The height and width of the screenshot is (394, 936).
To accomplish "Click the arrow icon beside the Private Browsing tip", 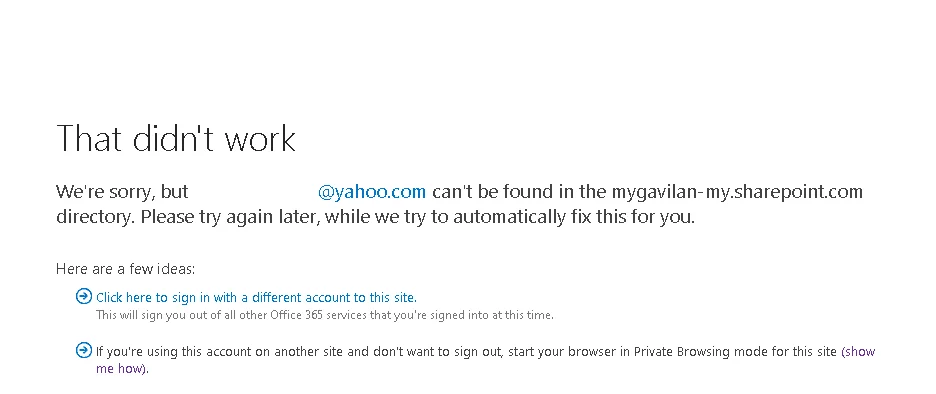I will coord(84,350).
